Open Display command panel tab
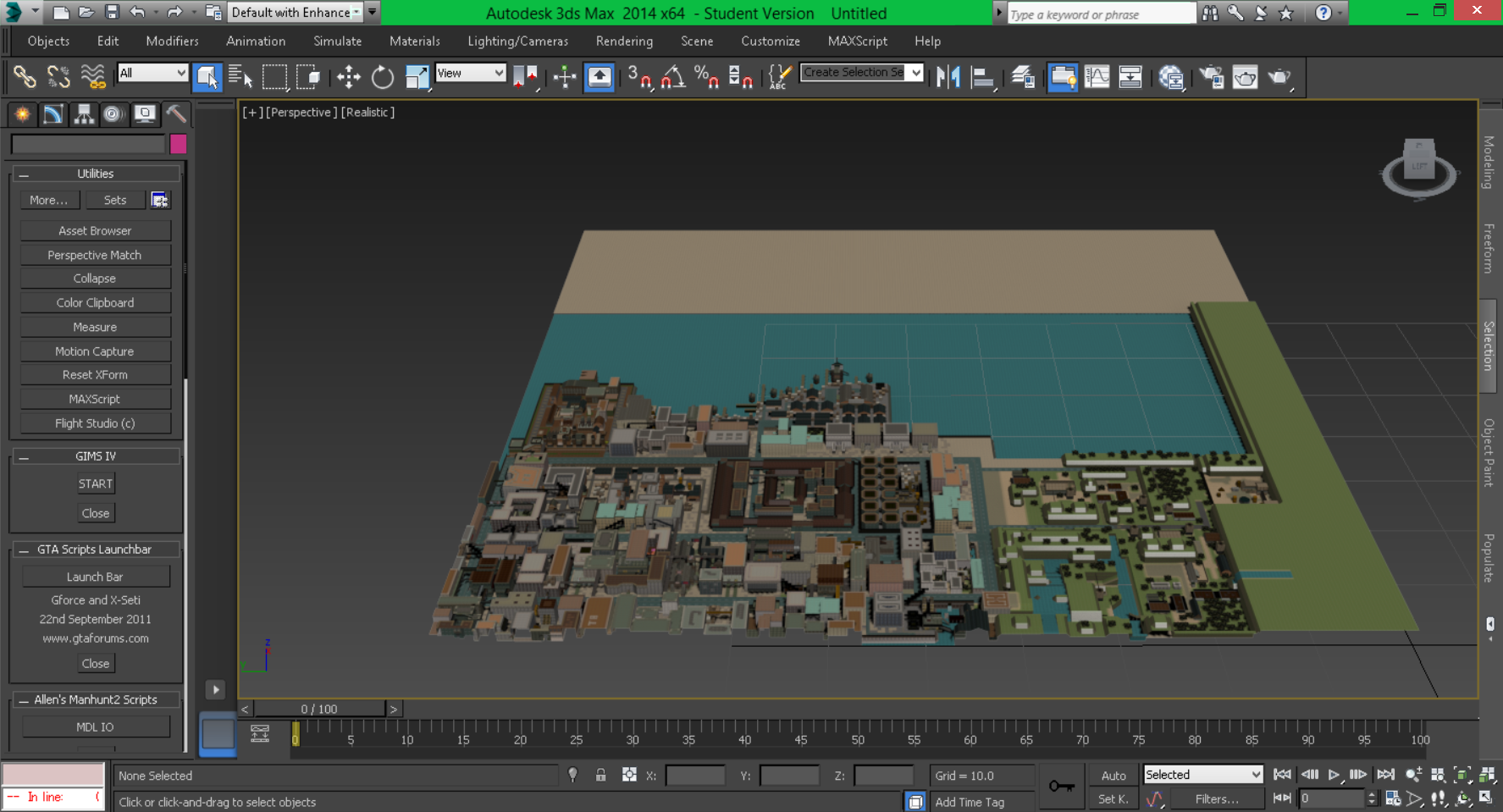 coord(145,113)
